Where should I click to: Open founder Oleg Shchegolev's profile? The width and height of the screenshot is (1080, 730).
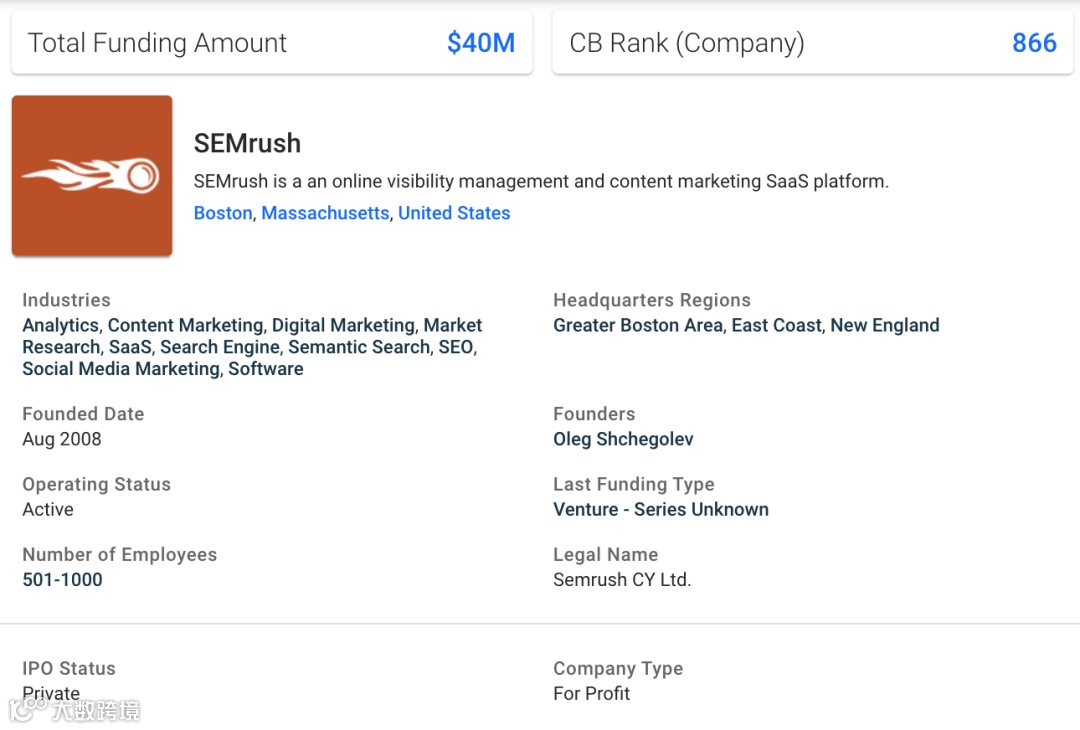(623, 439)
